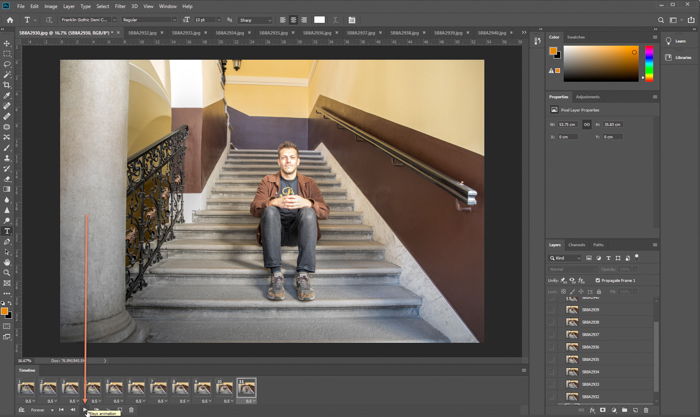
Task: Toggle visibility of layer SB8A2933
Action: [x=551, y=383]
